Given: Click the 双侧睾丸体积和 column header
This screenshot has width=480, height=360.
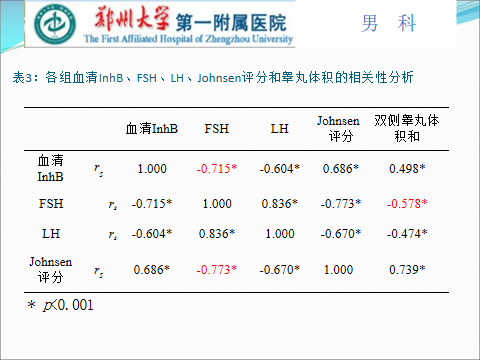Looking at the screenshot, I should click(407, 129).
